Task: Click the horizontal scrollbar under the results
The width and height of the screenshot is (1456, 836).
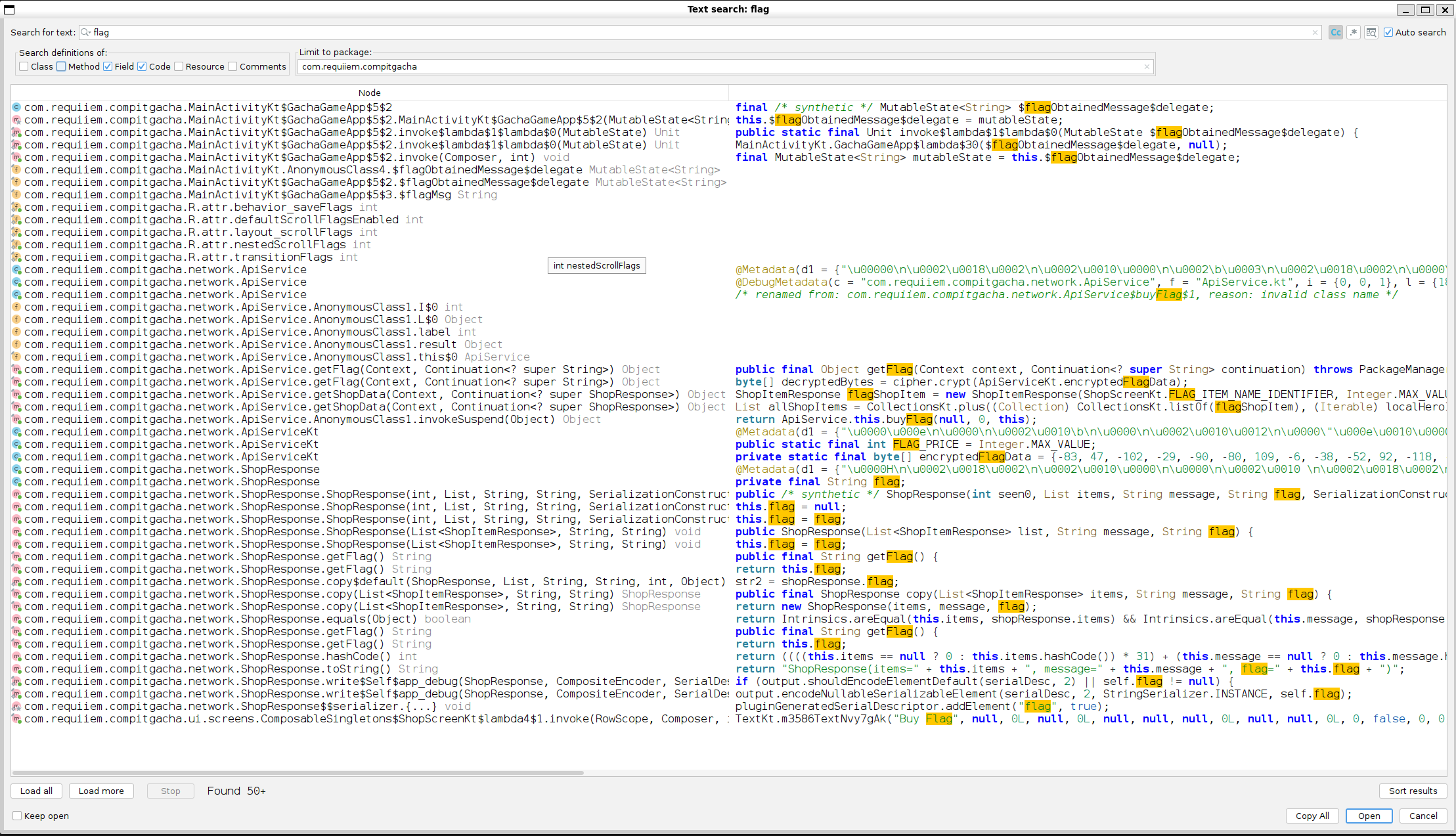Action: click(297, 772)
